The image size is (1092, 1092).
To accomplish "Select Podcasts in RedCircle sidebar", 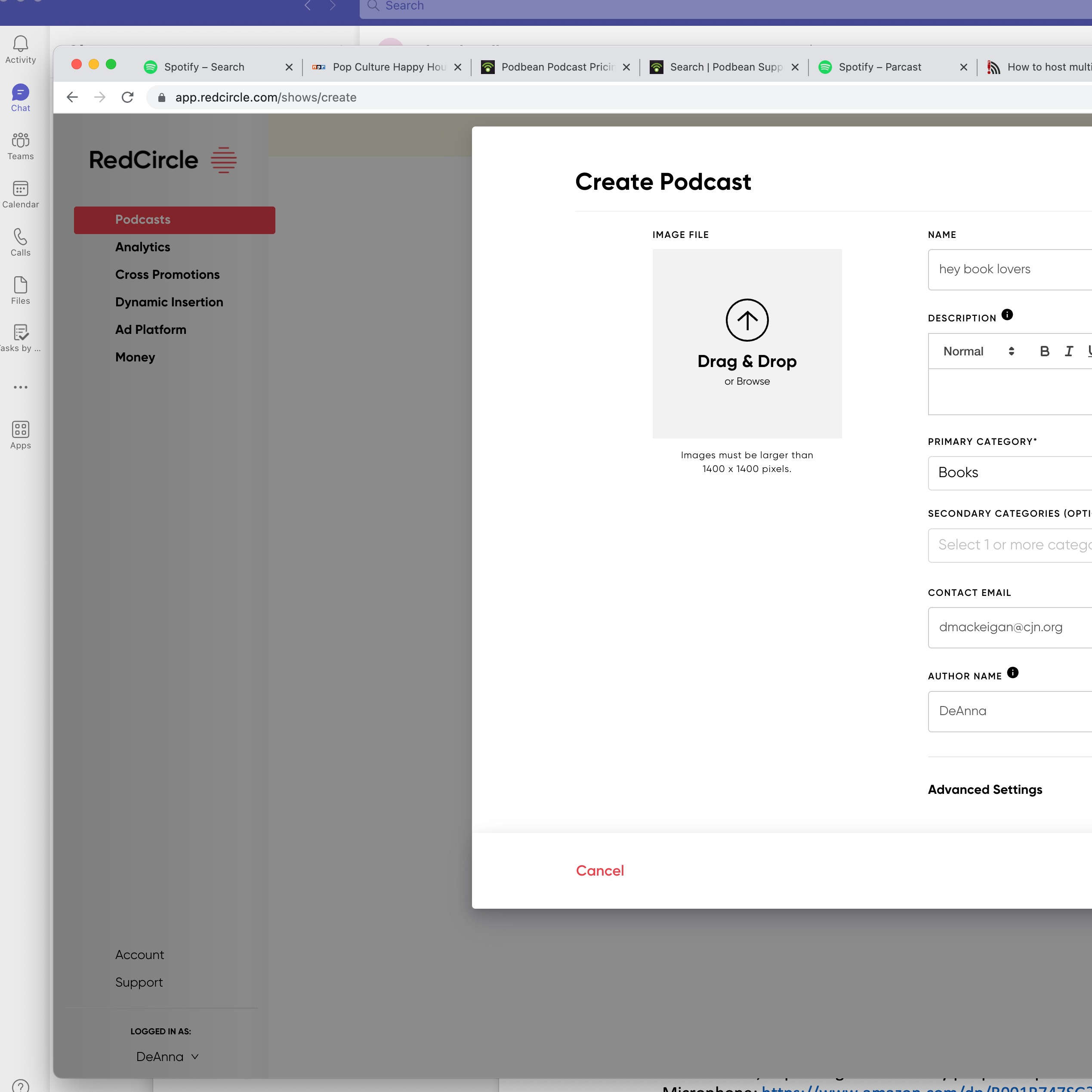I will tap(175, 220).
